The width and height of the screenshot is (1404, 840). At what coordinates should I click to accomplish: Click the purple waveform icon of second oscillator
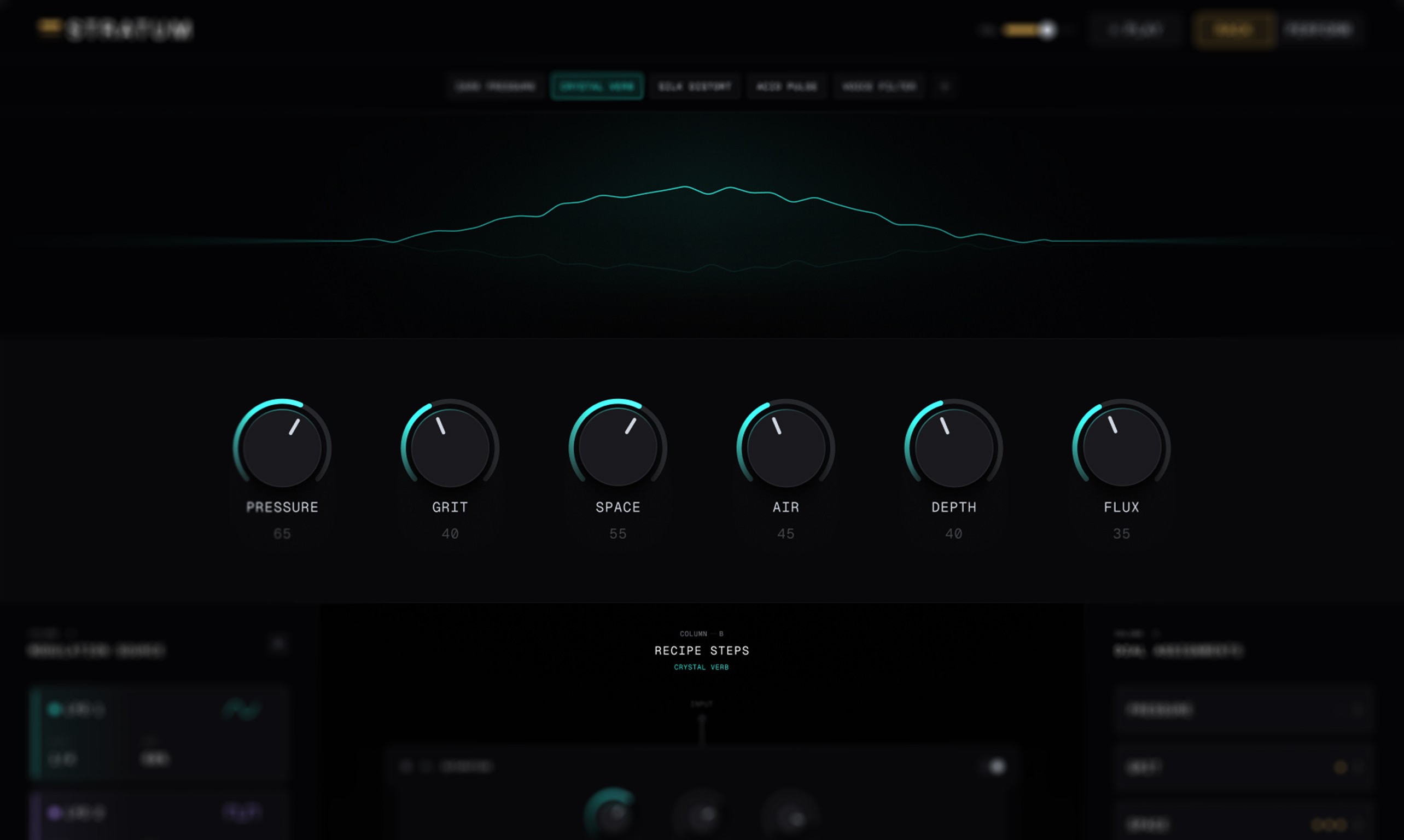[242, 813]
